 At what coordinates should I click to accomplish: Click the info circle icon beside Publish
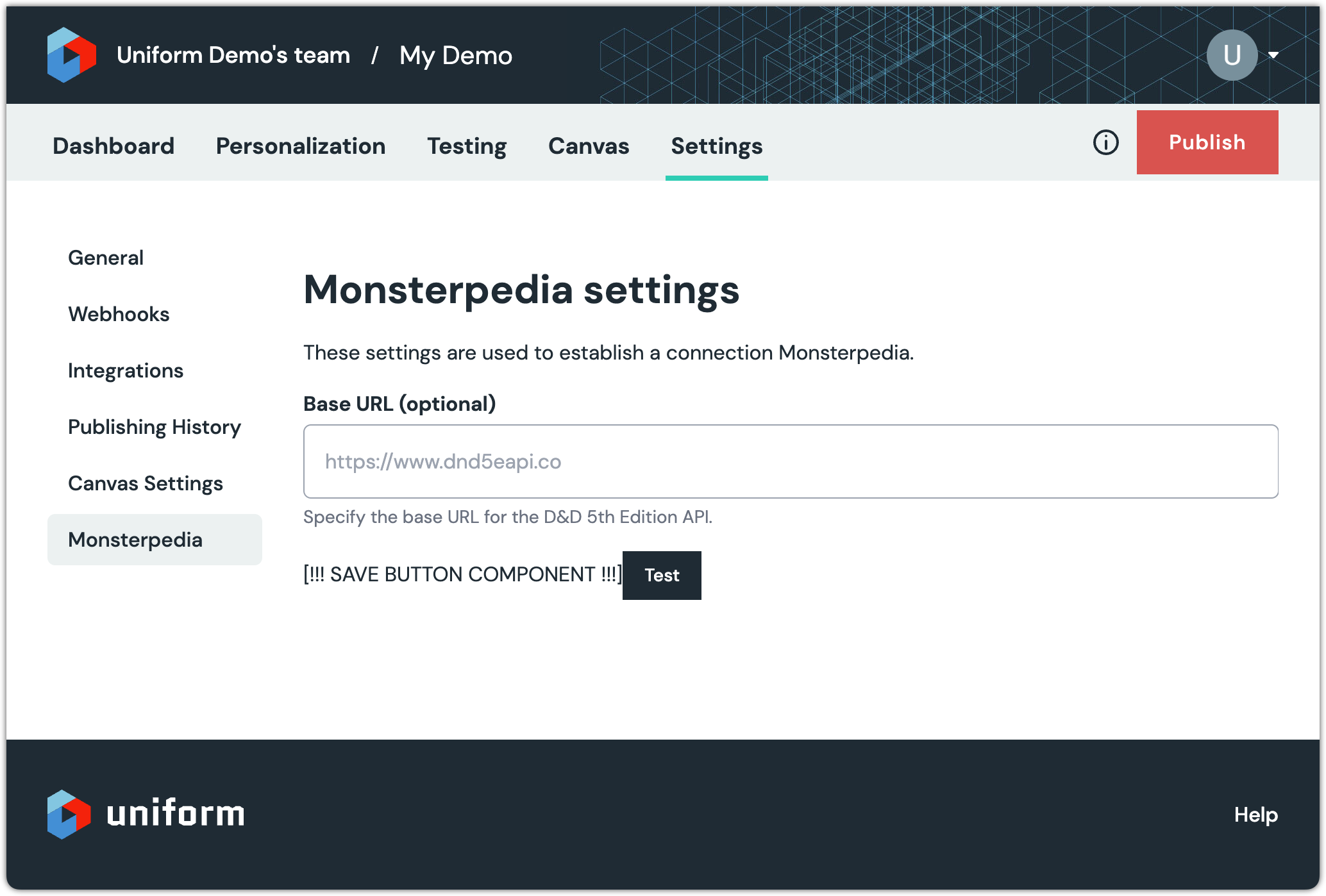1105,142
